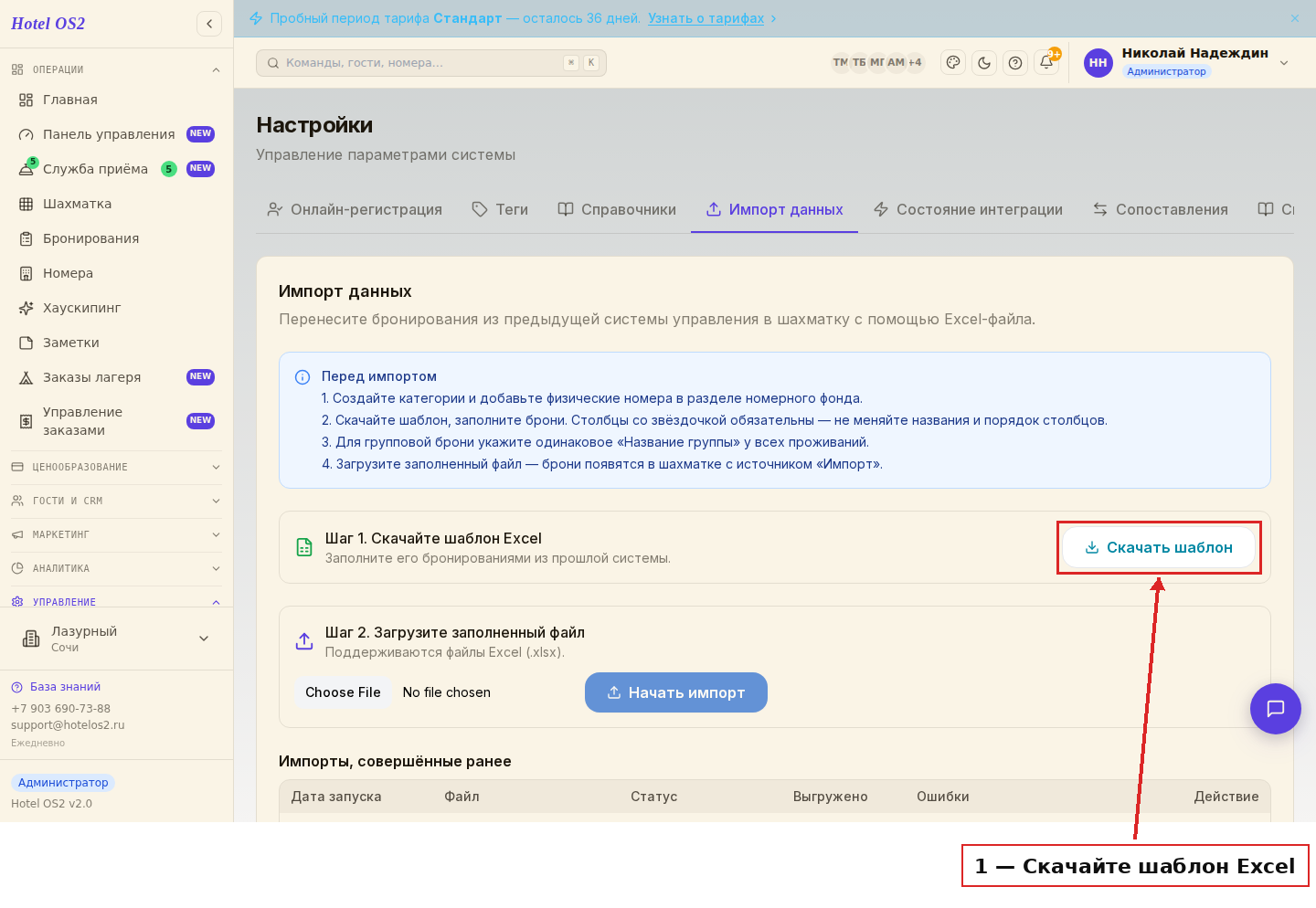Open Бронирования in sidebar
The image size is (1316, 908).
tap(116, 238)
